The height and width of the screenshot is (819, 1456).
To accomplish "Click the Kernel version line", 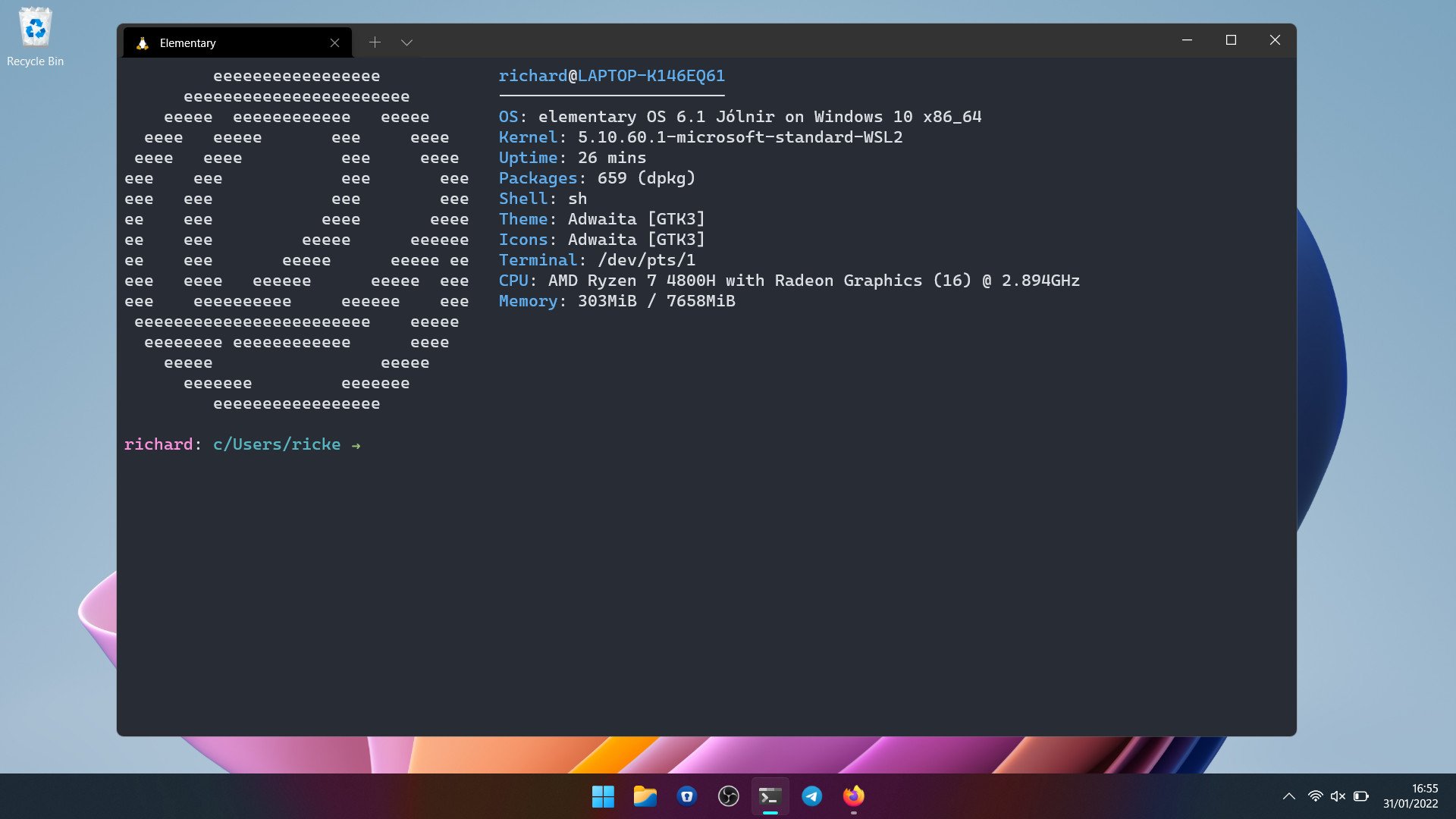I will click(x=700, y=137).
